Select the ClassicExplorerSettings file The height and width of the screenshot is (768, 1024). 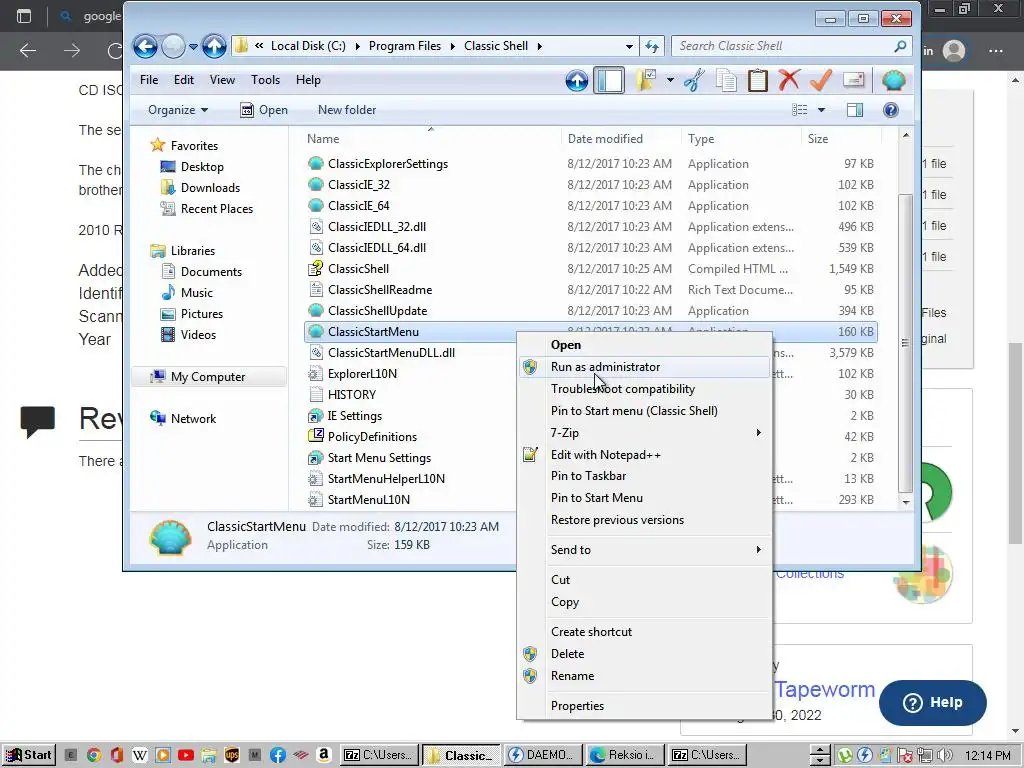coord(388,164)
